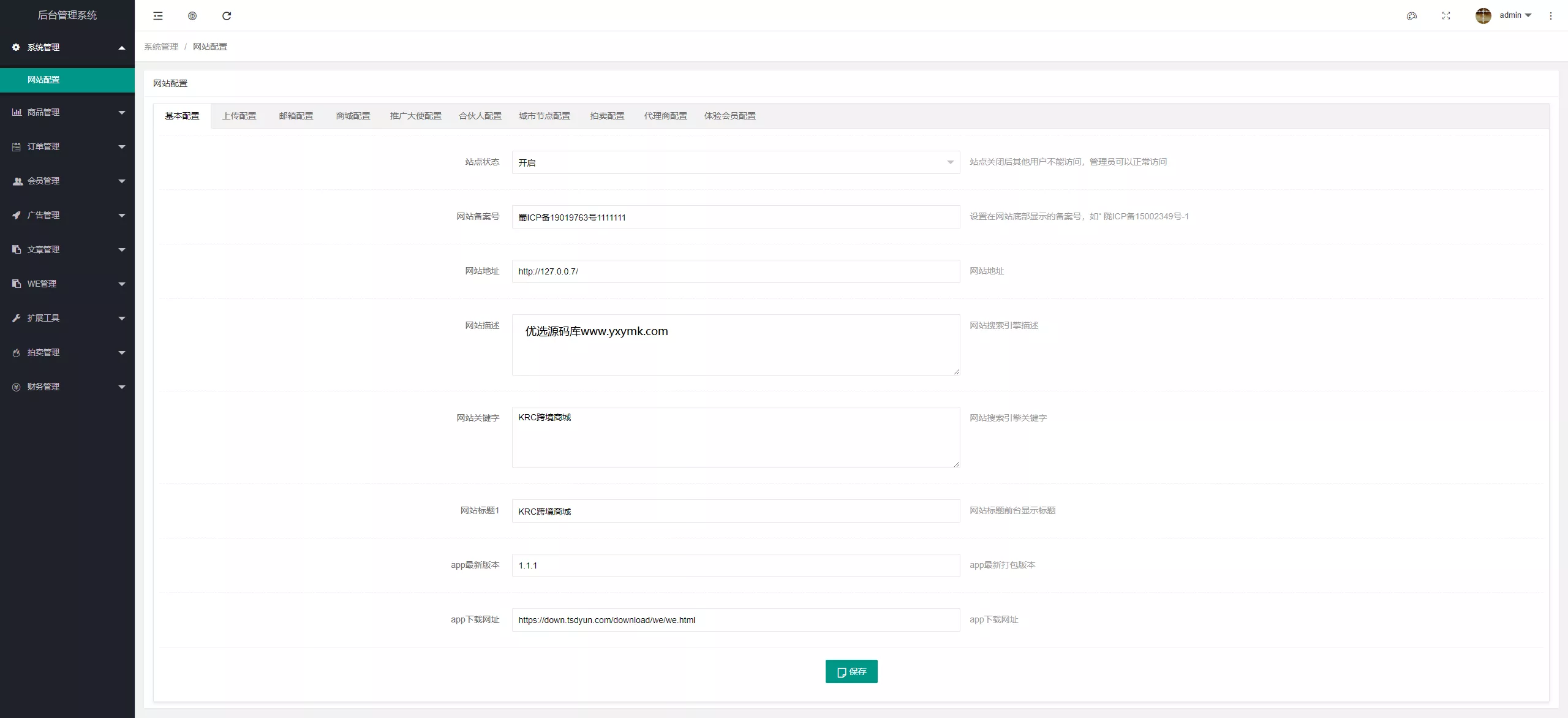The height and width of the screenshot is (718, 1568).
Task: Click the 系统管理 breadcrumb link
Action: click(161, 47)
